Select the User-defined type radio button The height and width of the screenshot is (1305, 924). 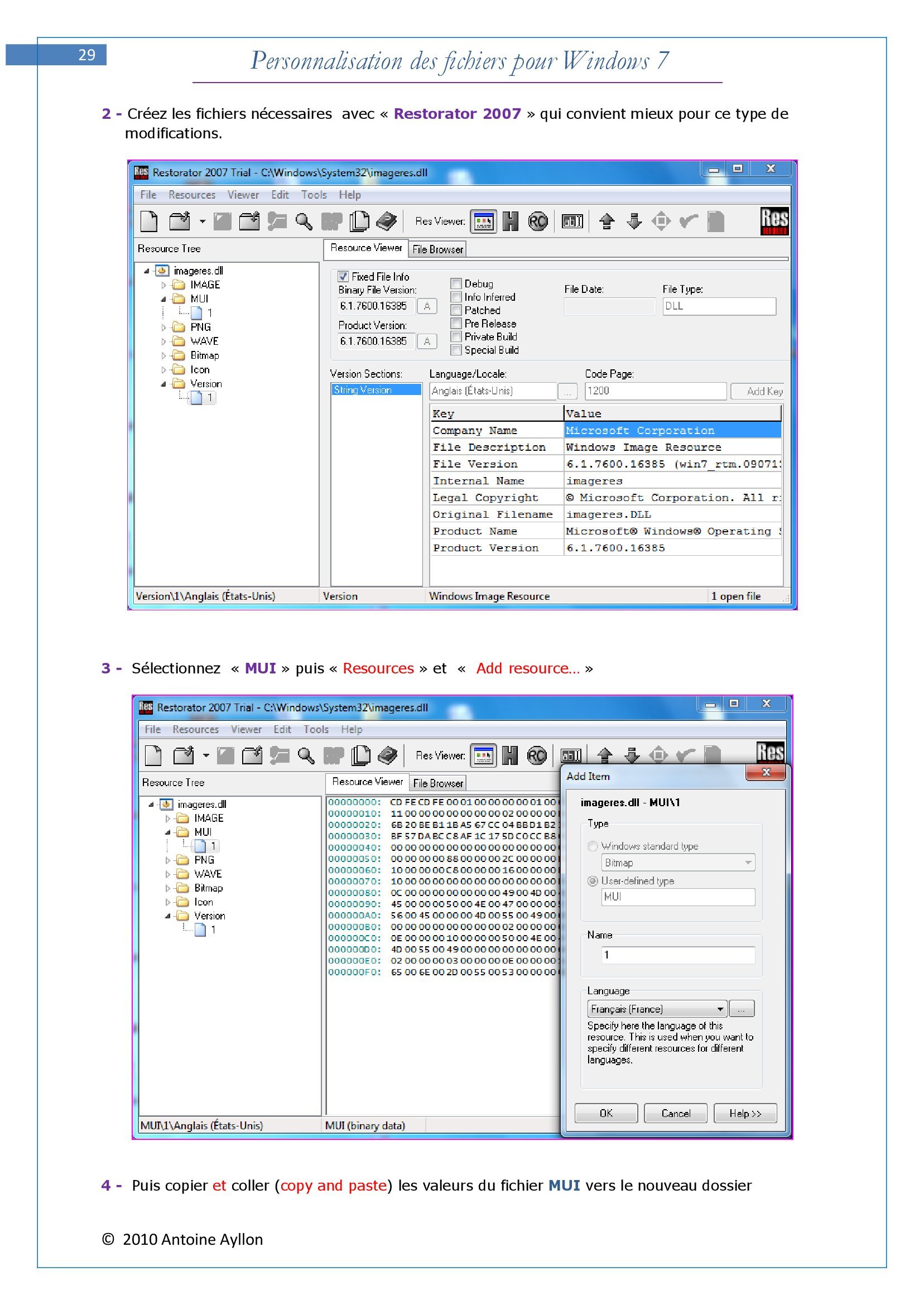click(593, 880)
